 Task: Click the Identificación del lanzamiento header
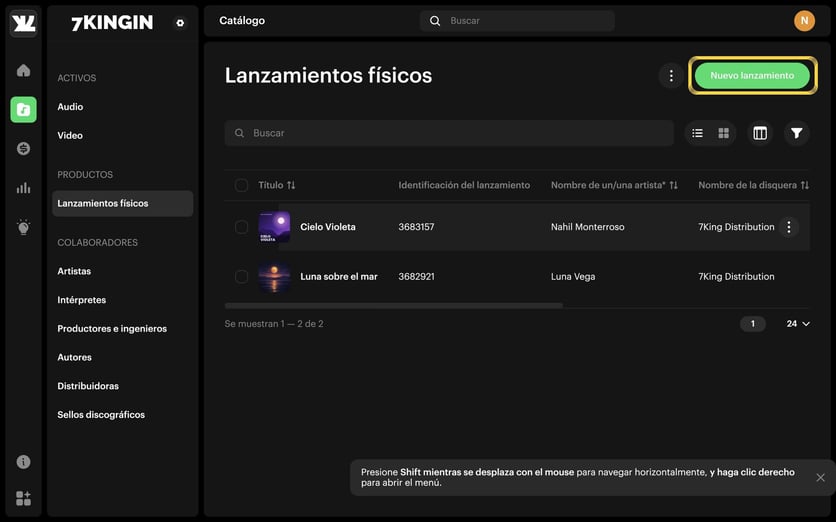coord(464,185)
